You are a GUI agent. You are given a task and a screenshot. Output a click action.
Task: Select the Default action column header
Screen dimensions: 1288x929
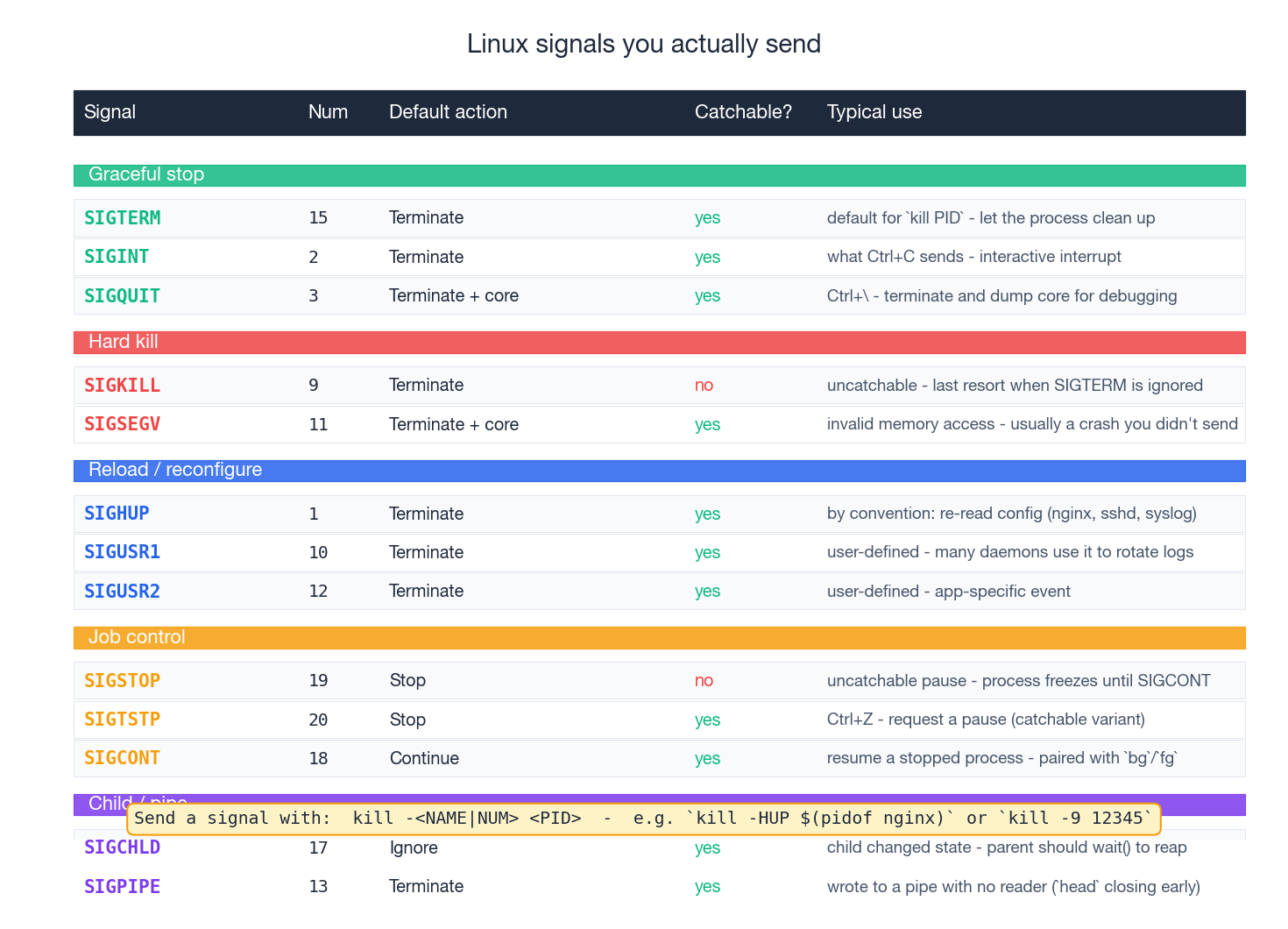[x=448, y=112]
